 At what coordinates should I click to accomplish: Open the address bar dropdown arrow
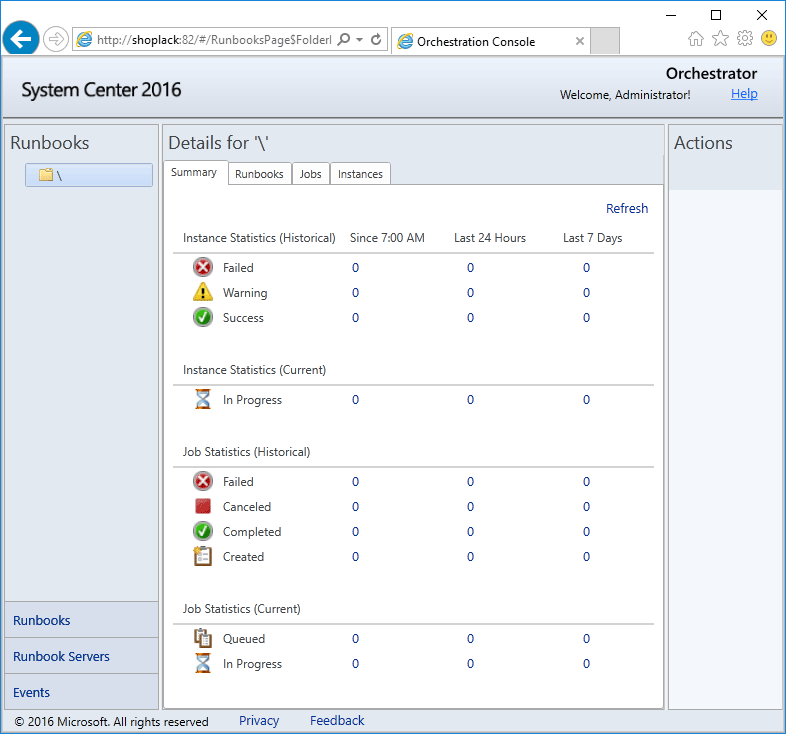tap(359, 40)
